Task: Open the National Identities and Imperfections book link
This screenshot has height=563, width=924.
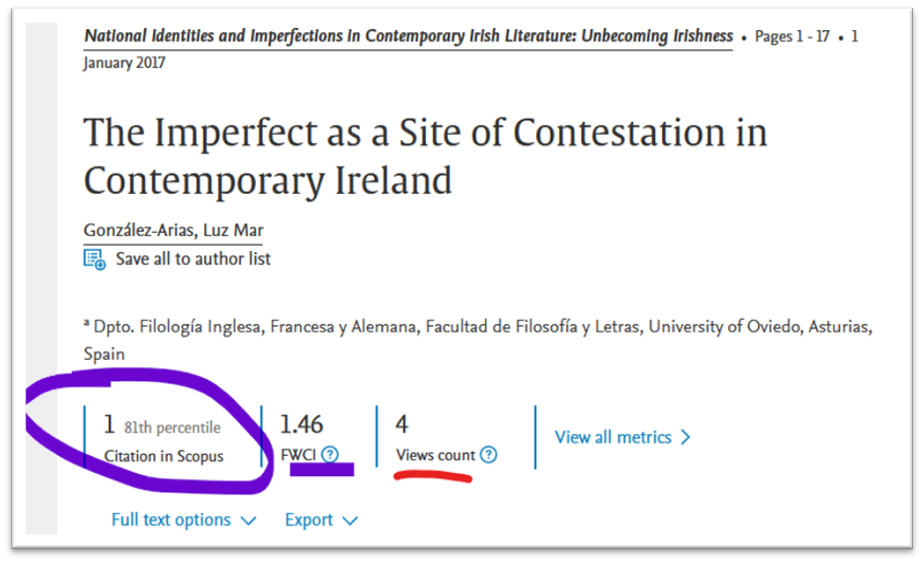Action: (x=408, y=37)
